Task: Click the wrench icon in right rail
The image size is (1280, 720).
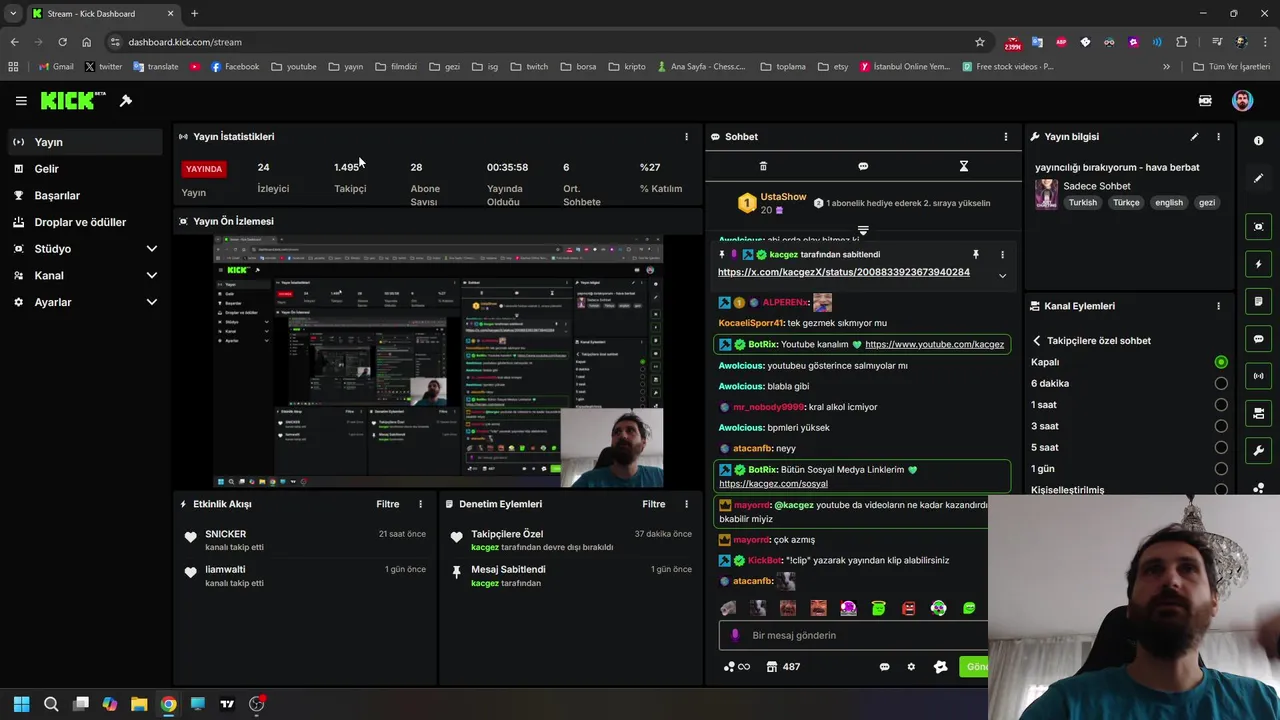Action: (x=1258, y=451)
